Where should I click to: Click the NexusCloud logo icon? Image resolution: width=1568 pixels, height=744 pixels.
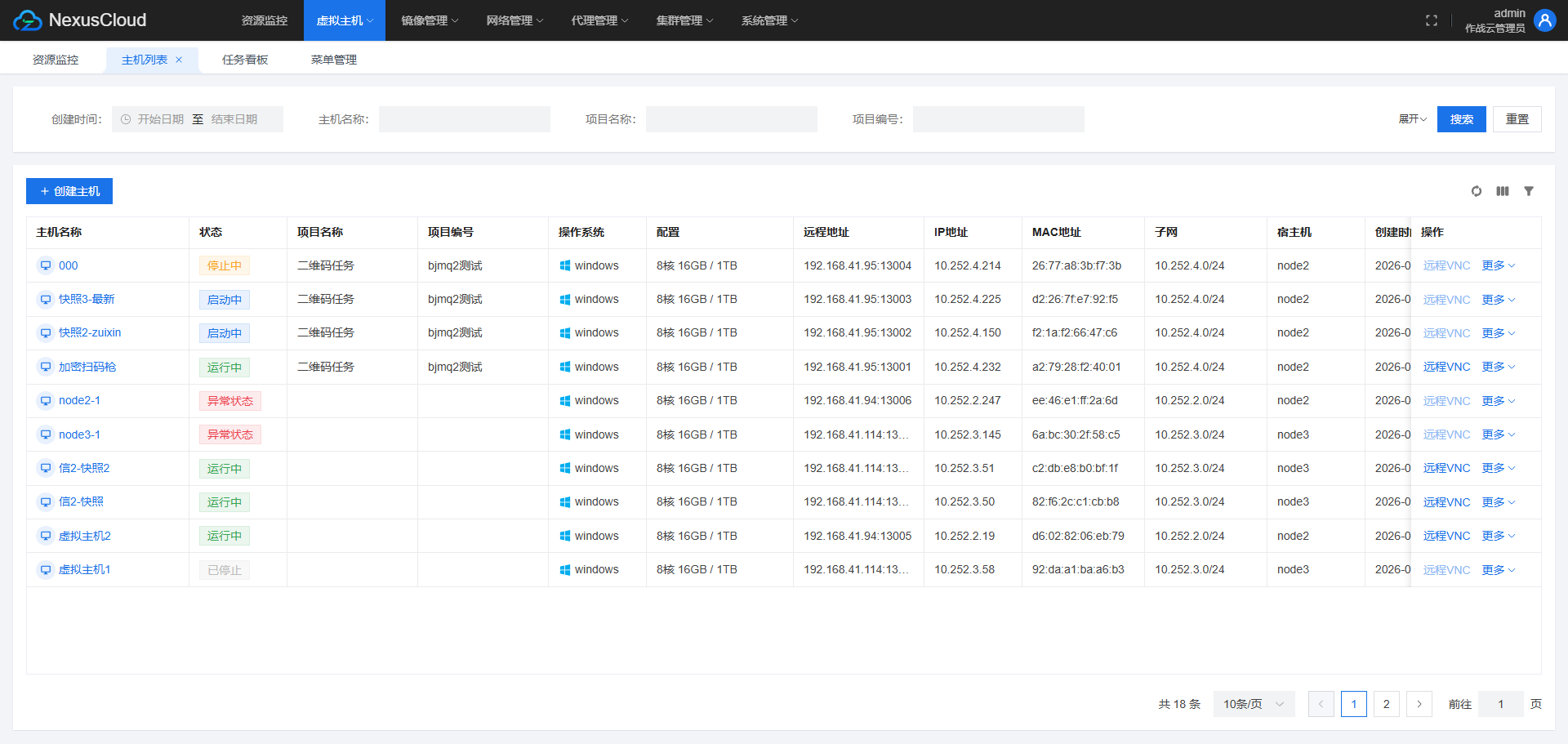coord(27,20)
